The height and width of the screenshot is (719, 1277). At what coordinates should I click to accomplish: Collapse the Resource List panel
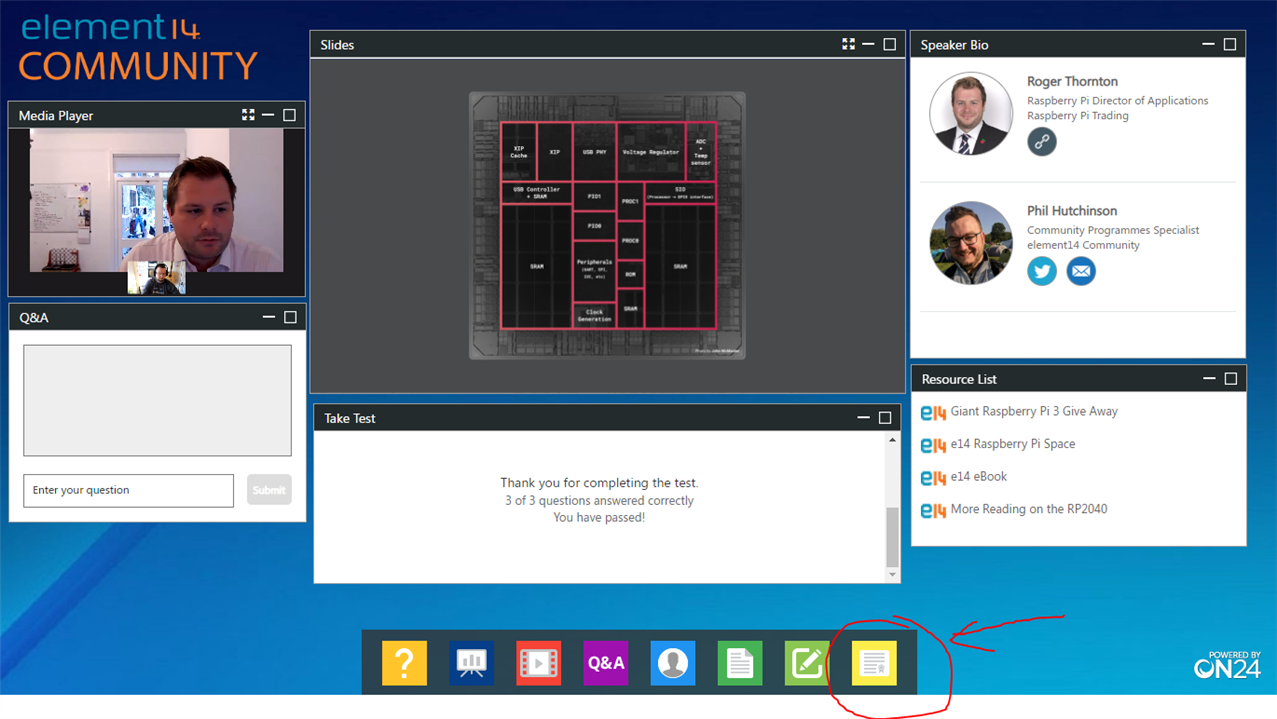(x=1209, y=379)
